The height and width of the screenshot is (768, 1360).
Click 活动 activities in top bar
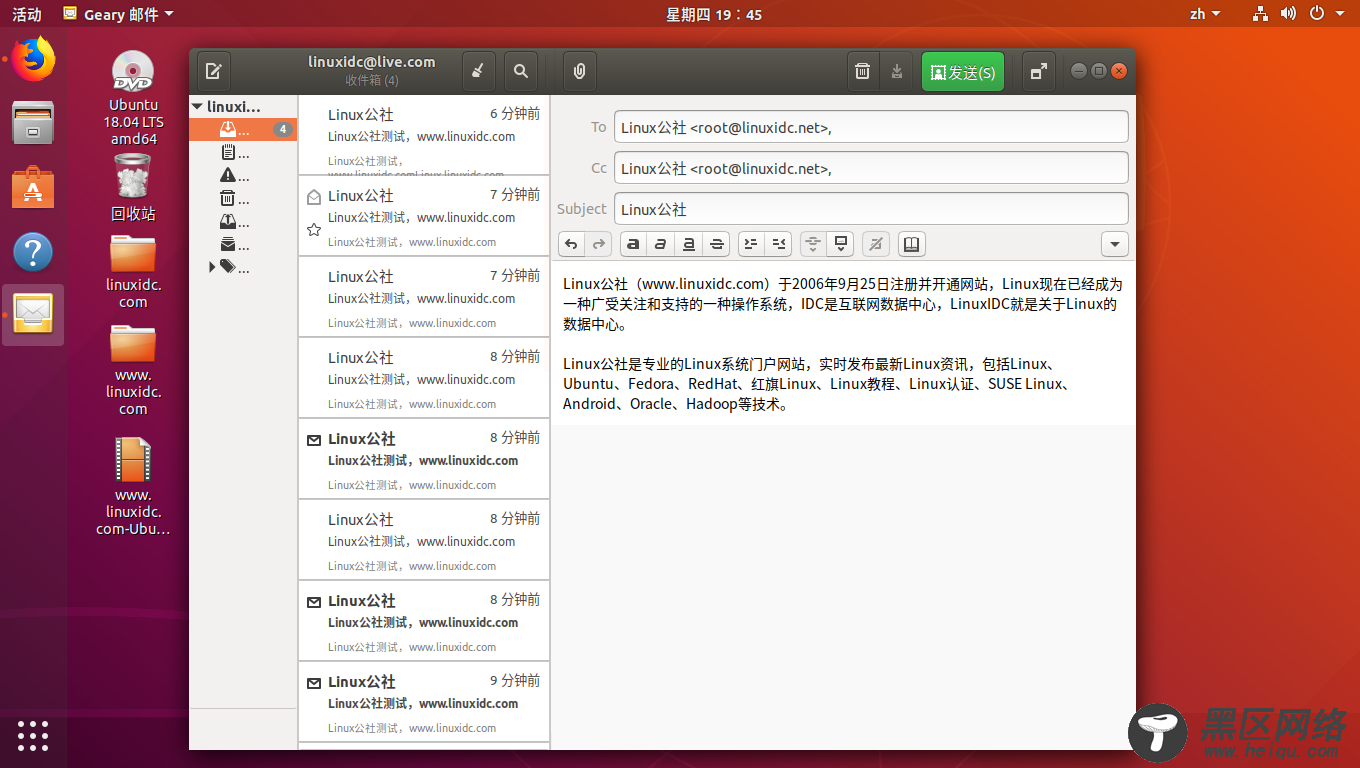(27, 14)
